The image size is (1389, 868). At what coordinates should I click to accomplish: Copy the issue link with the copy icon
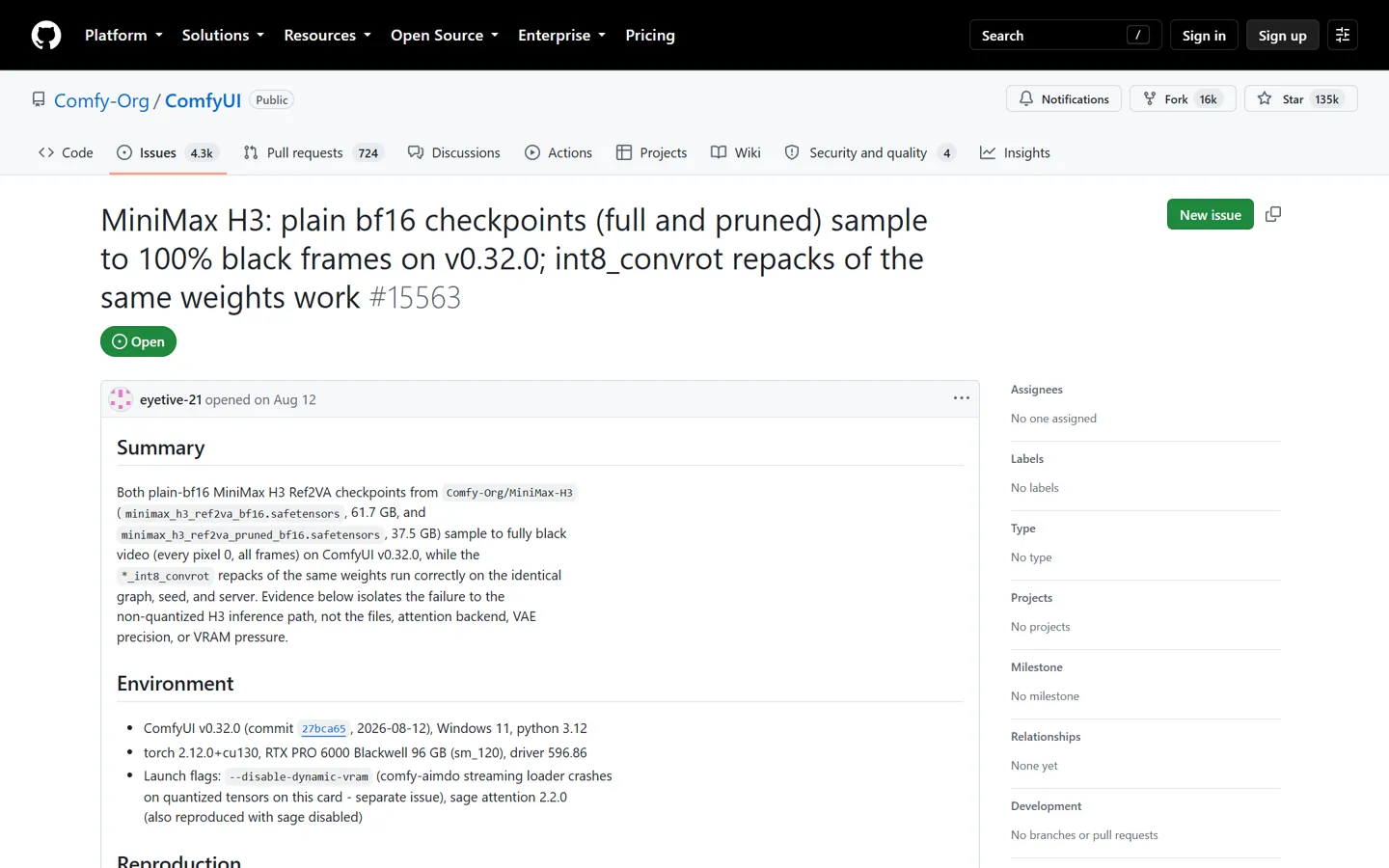(x=1273, y=214)
